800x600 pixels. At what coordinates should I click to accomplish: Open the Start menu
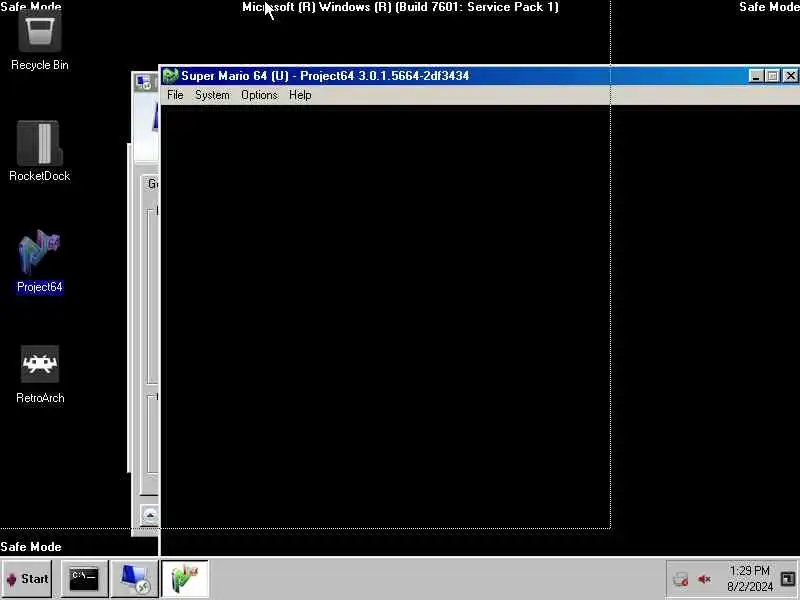click(x=27, y=579)
